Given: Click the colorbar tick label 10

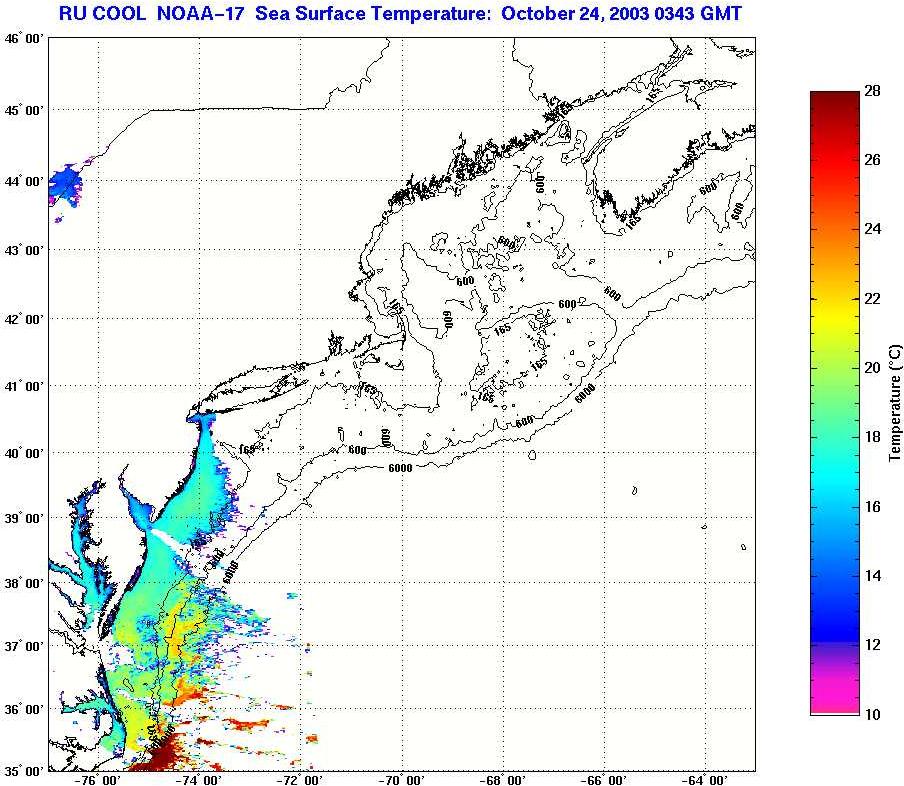Looking at the screenshot, I should click(872, 714).
